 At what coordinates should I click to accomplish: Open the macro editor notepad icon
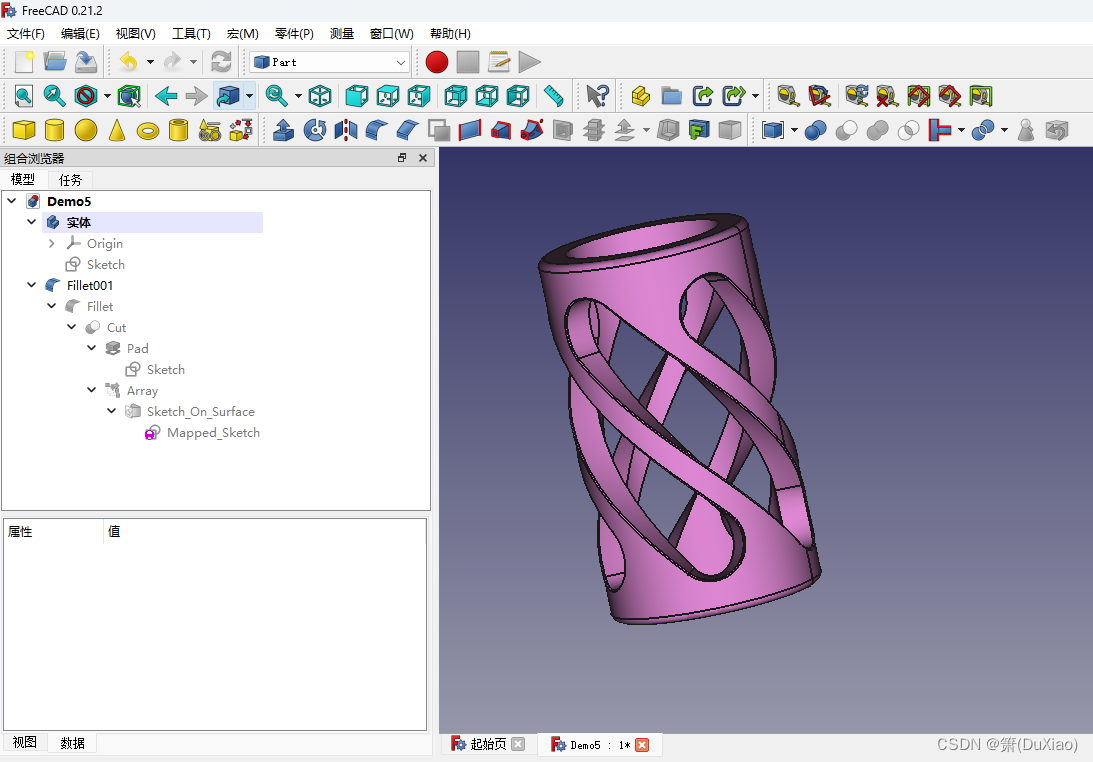click(x=499, y=62)
